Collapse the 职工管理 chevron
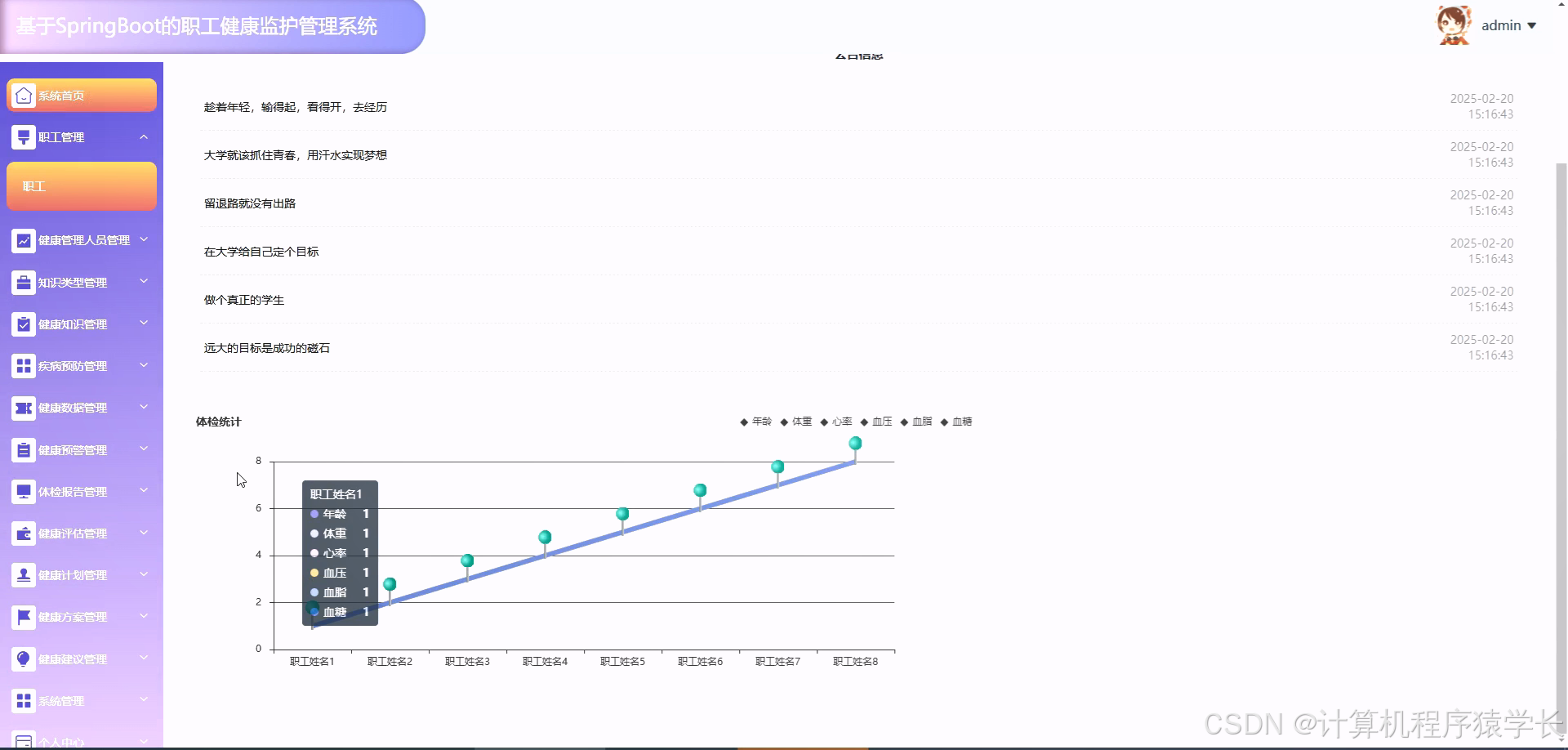1568x750 pixels. tap(144, 137)
